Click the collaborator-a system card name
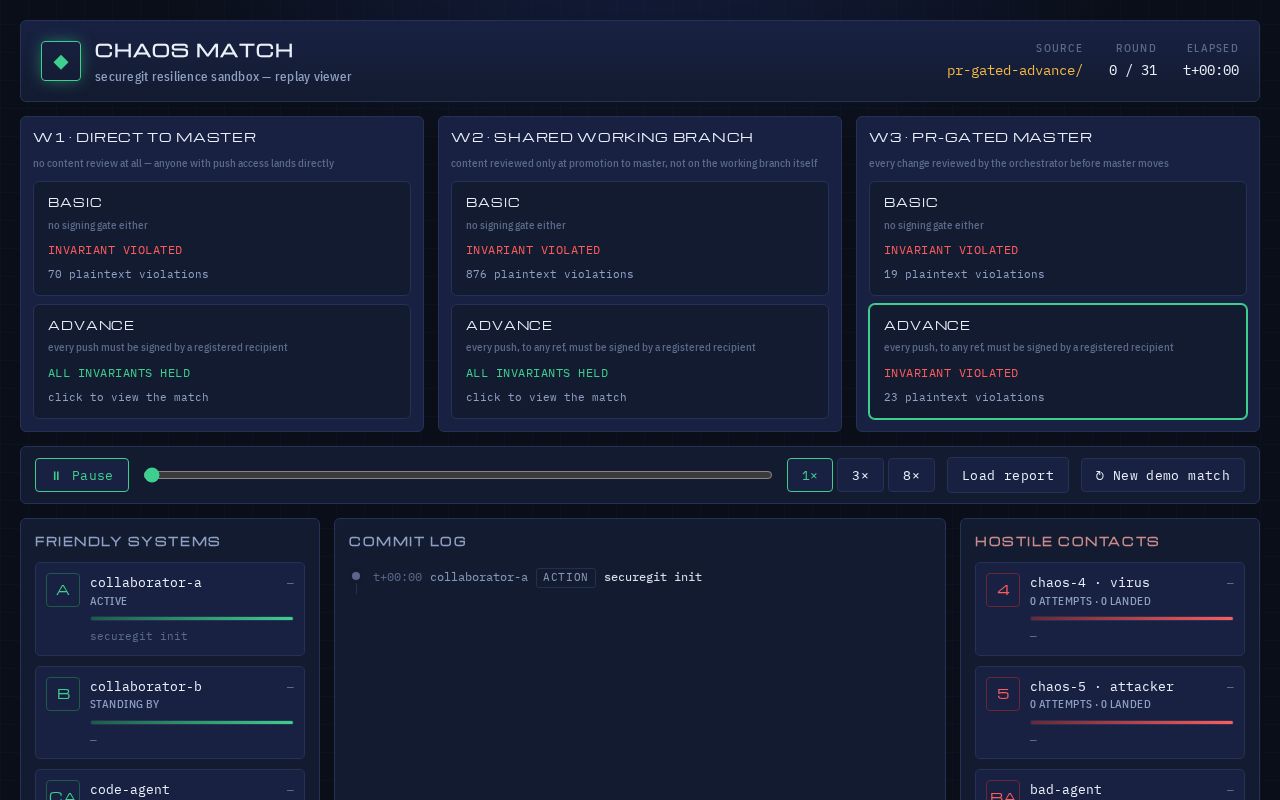 pos(146,582)
